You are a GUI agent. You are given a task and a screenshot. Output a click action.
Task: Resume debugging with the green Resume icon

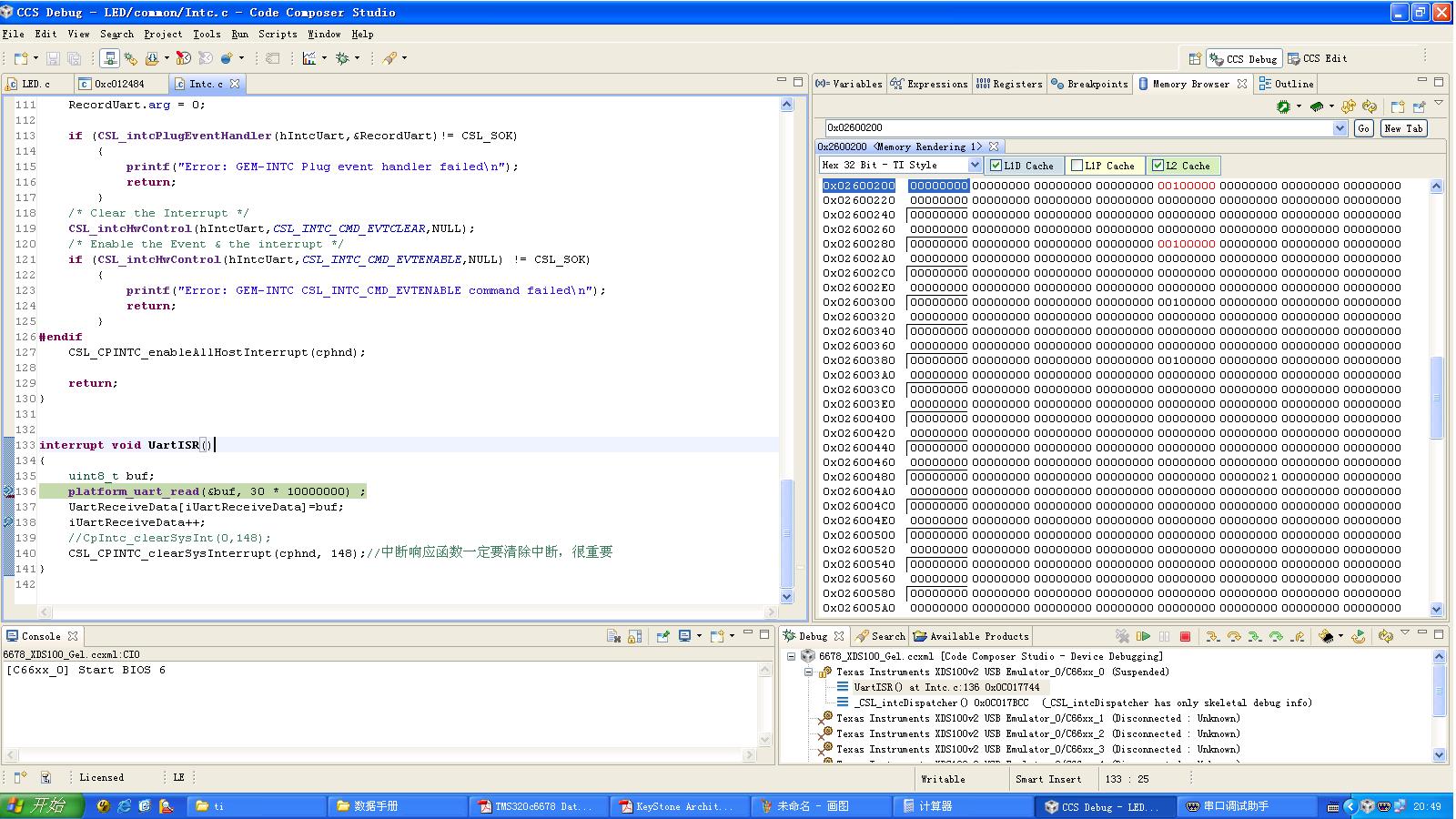point(1144,636)
